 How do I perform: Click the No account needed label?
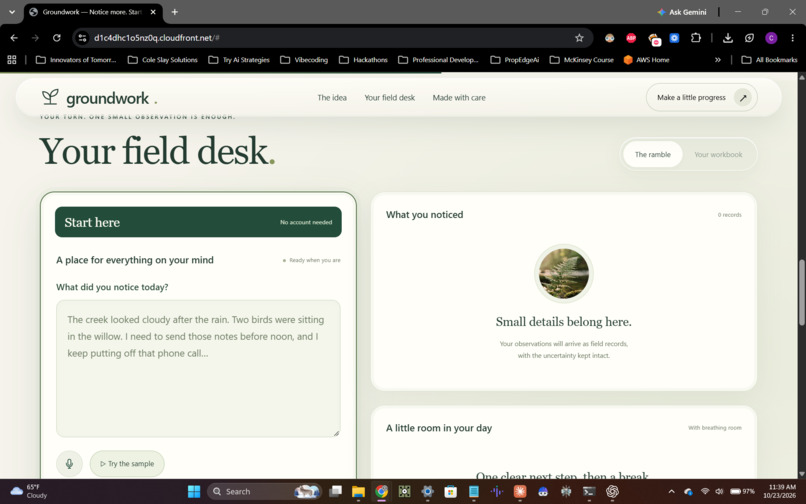click(x=306, y=222)
